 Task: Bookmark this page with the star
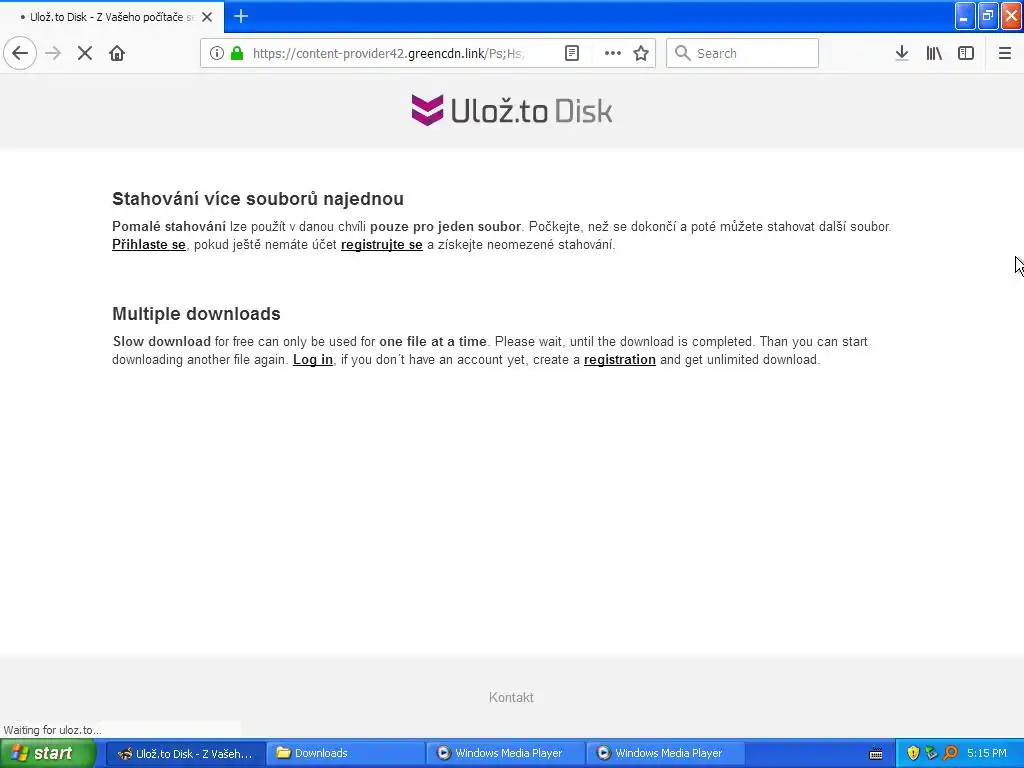[641, 53]
